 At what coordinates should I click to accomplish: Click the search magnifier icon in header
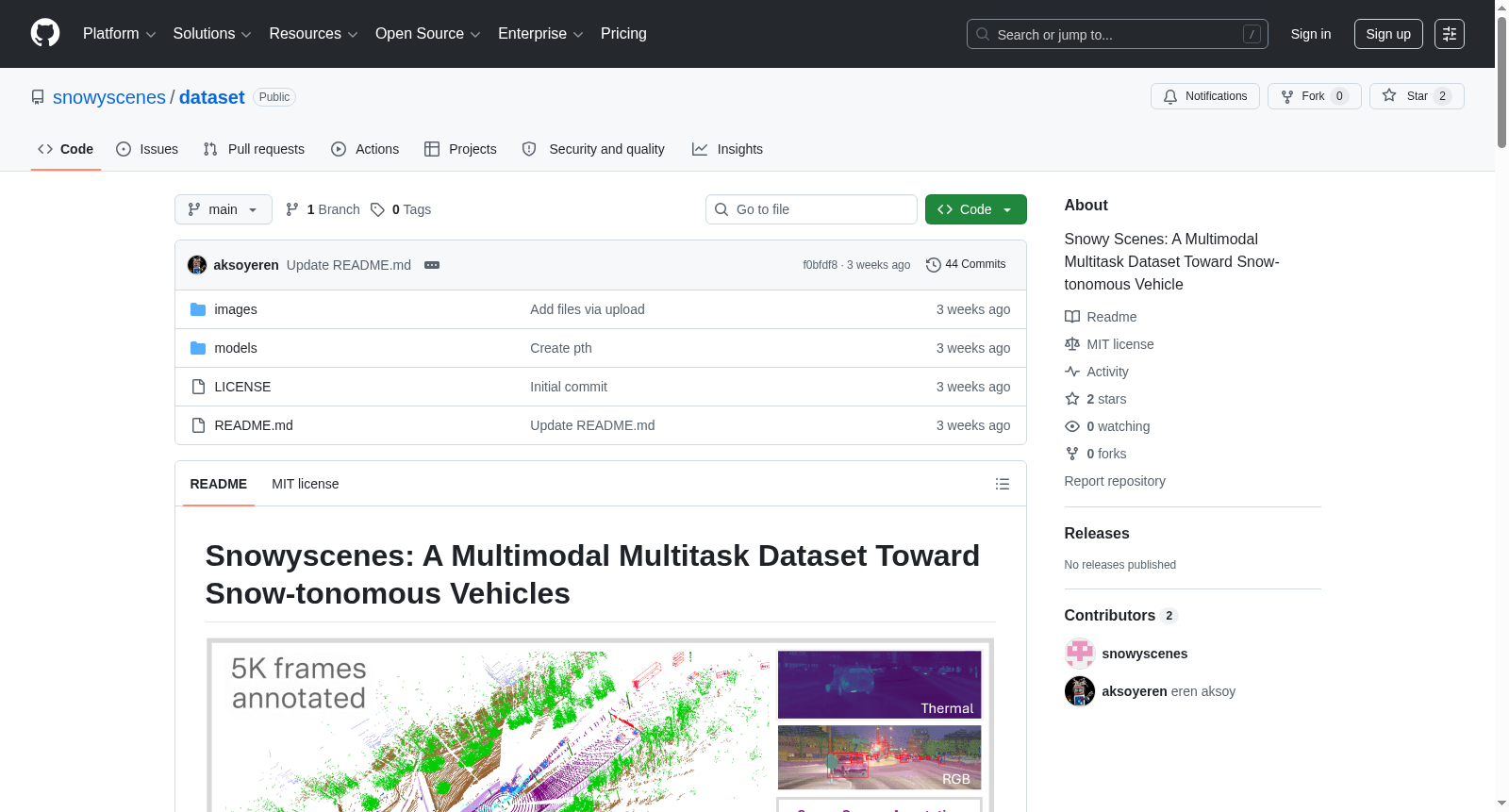coord(983,34)
